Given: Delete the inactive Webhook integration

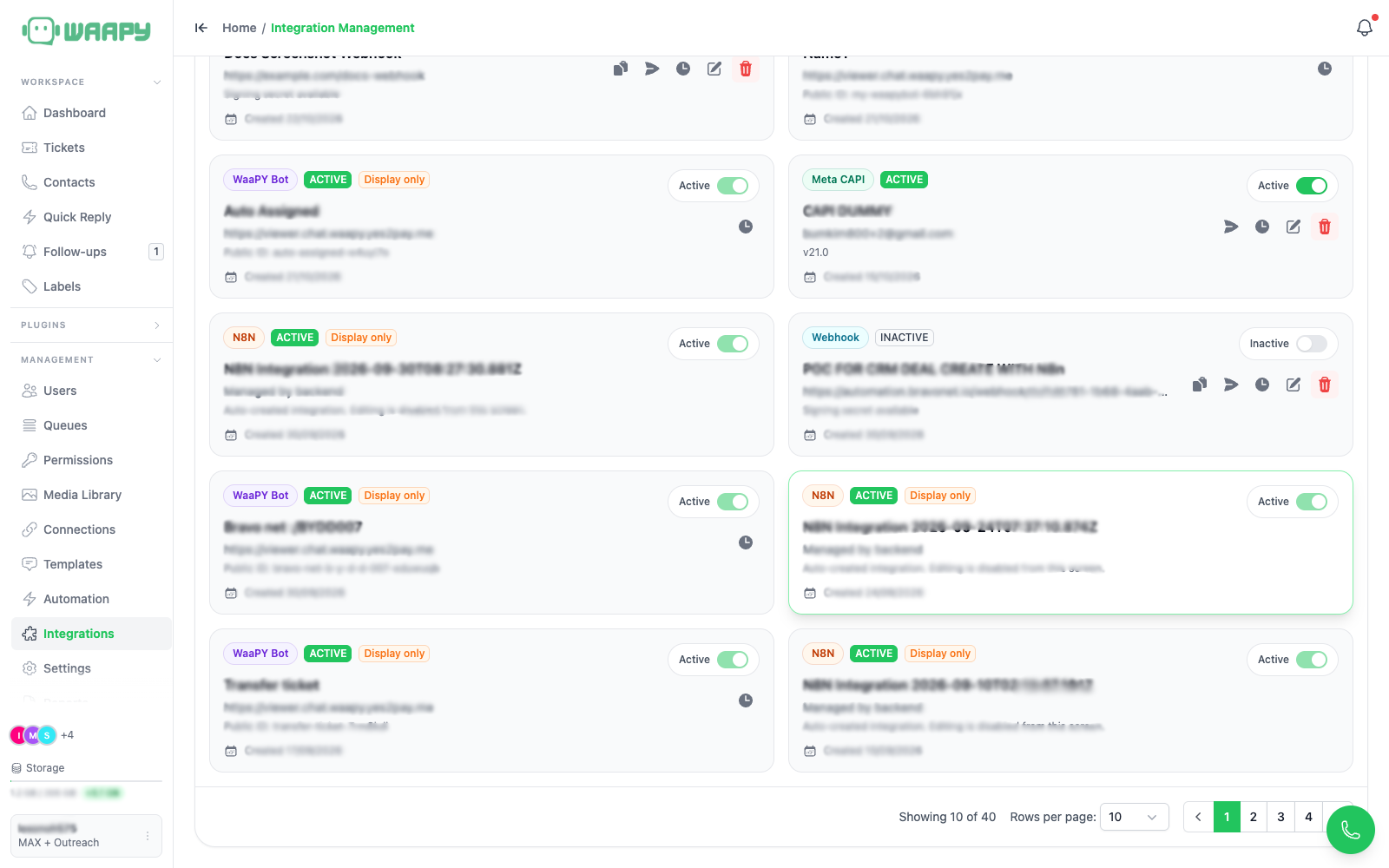Looking at the screenshot, I should (x=1325, y=385).
